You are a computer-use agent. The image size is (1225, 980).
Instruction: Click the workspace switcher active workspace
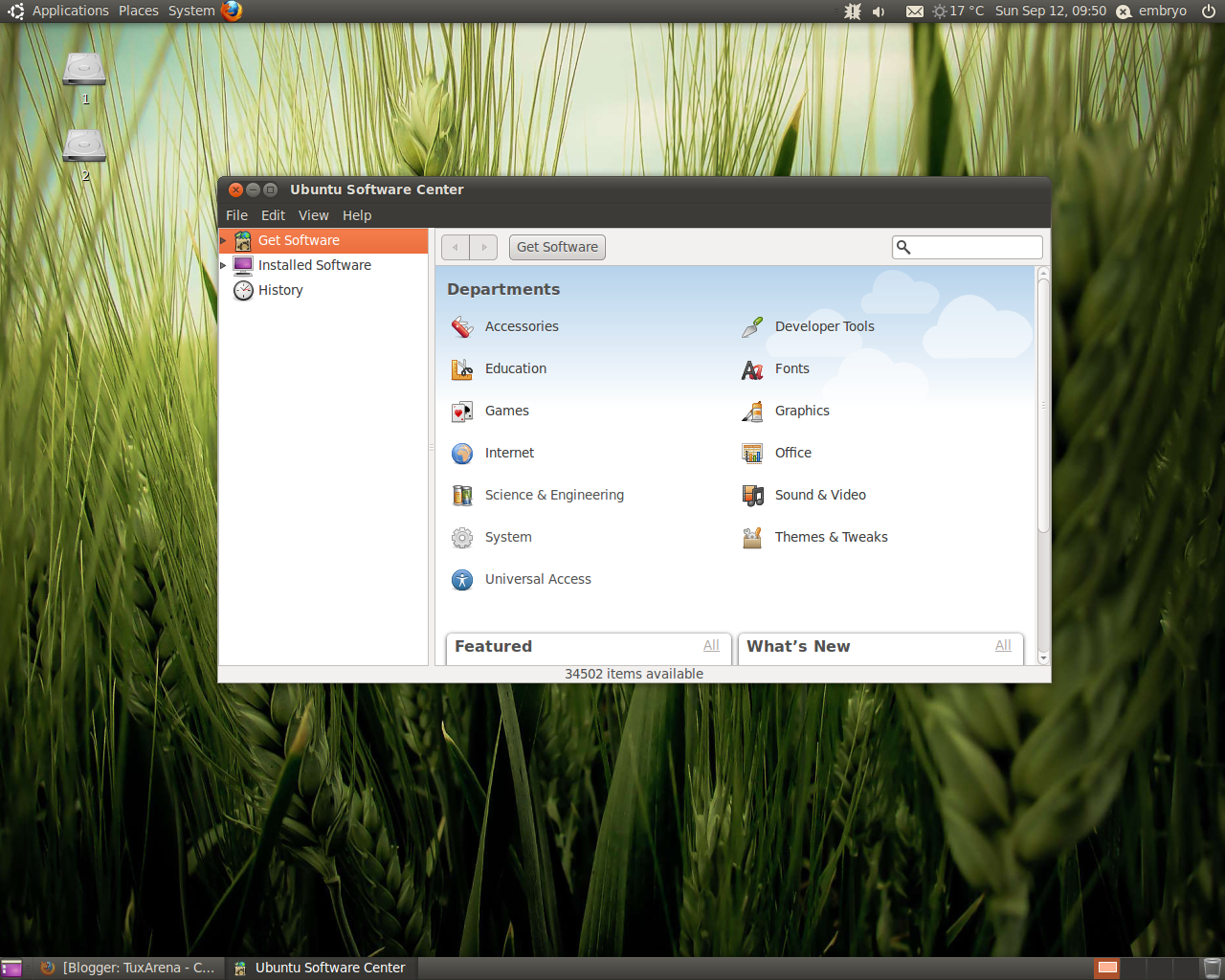click(1107, 969)
